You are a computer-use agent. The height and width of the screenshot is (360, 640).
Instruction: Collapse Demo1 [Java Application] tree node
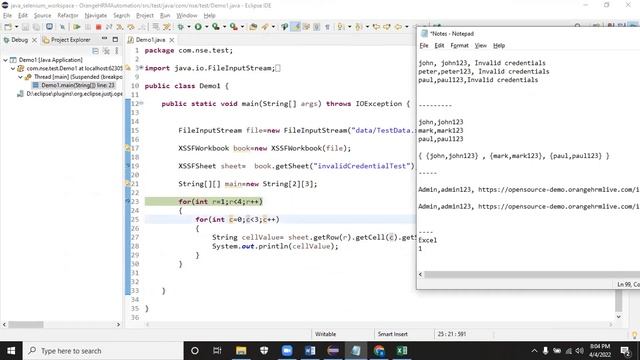coord(5,60)
